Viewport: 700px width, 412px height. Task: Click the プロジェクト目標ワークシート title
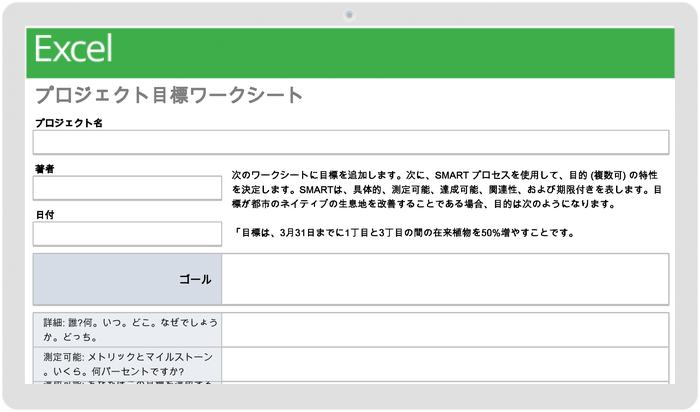(169, 95)
